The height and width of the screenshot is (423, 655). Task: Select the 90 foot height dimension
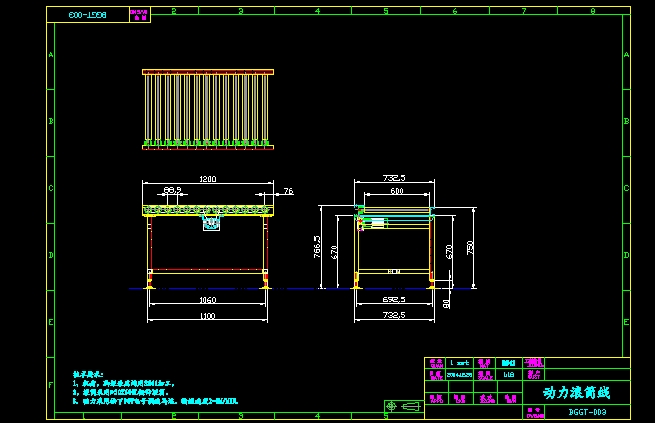(x=446, y=304)
